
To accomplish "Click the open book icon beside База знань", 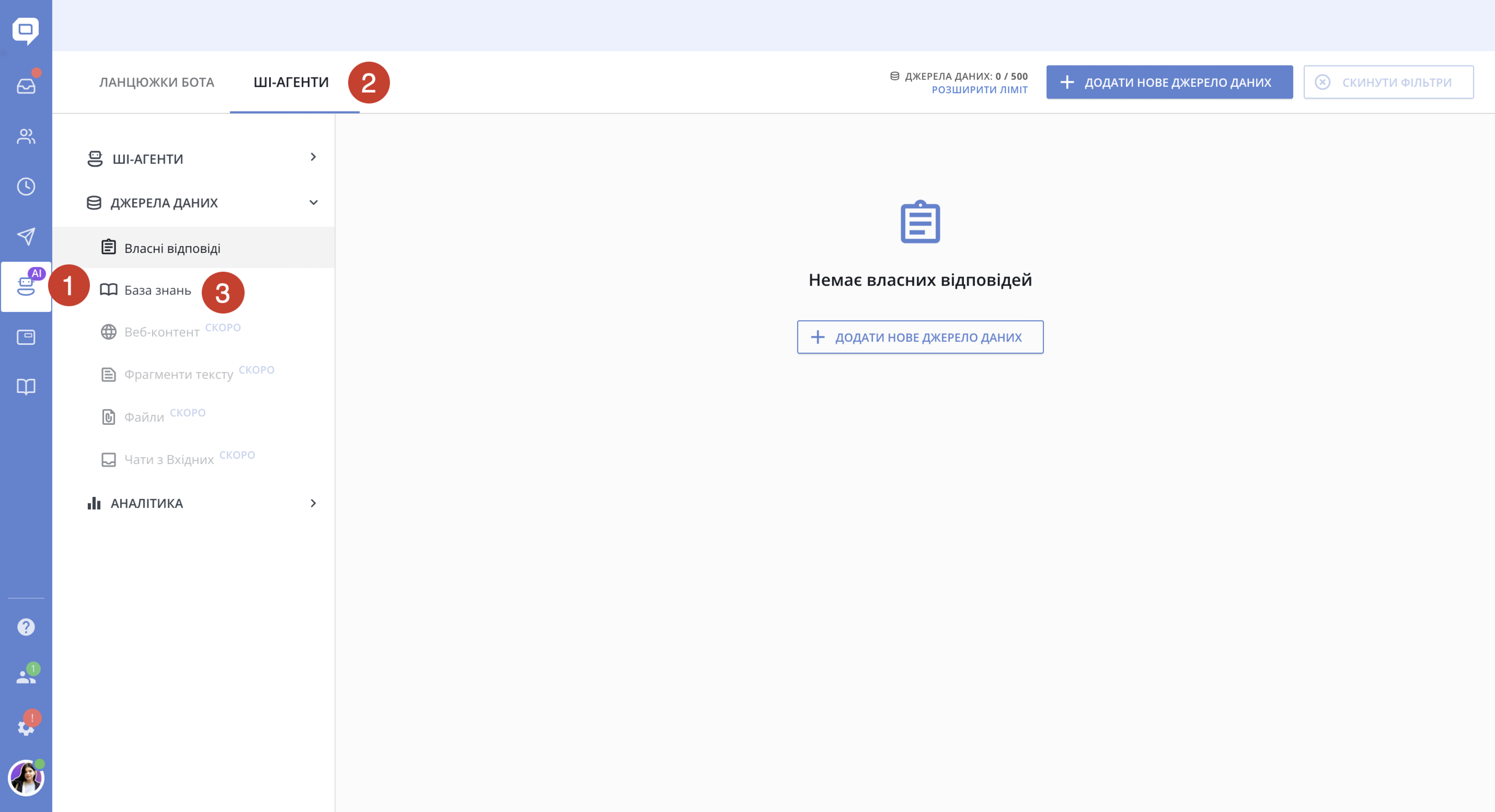I will [x=108, y=290].
